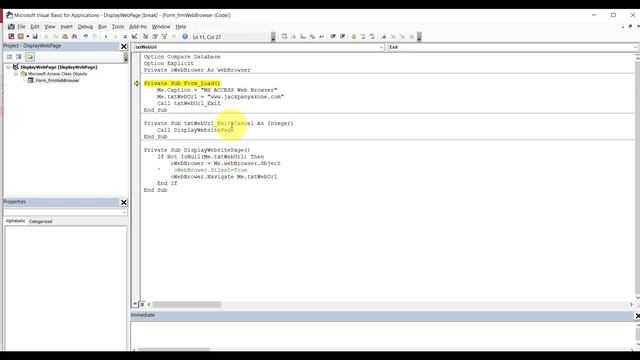The height and width of the screenshot is (360, 640).
Task: Click the 'Option Explicit' code line
Action: tap(169, 63)
